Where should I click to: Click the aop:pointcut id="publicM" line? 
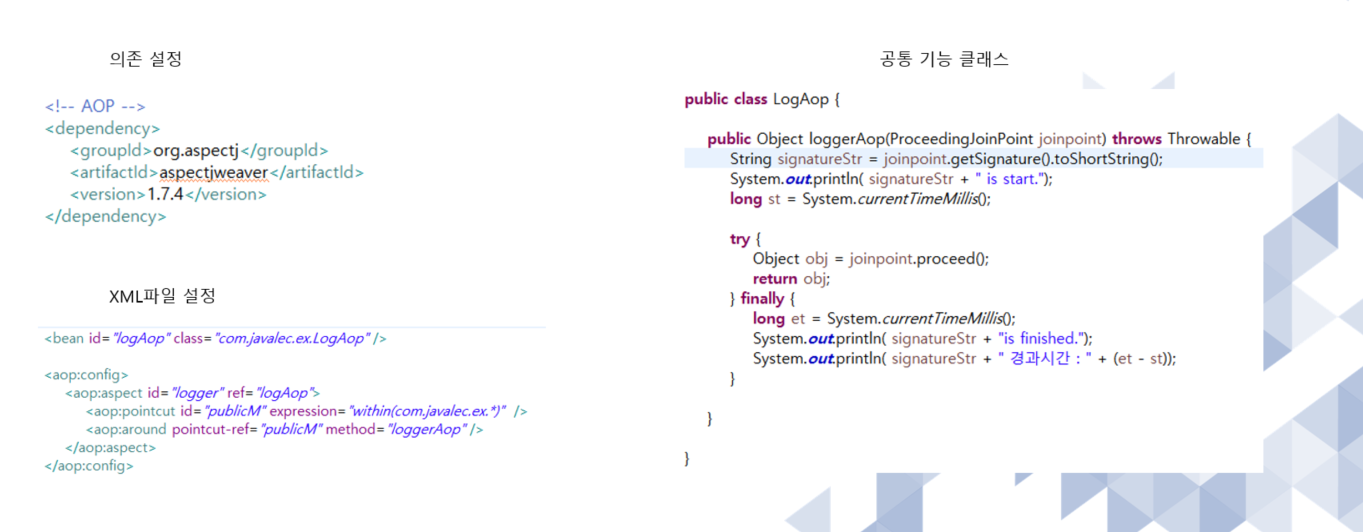306,411
